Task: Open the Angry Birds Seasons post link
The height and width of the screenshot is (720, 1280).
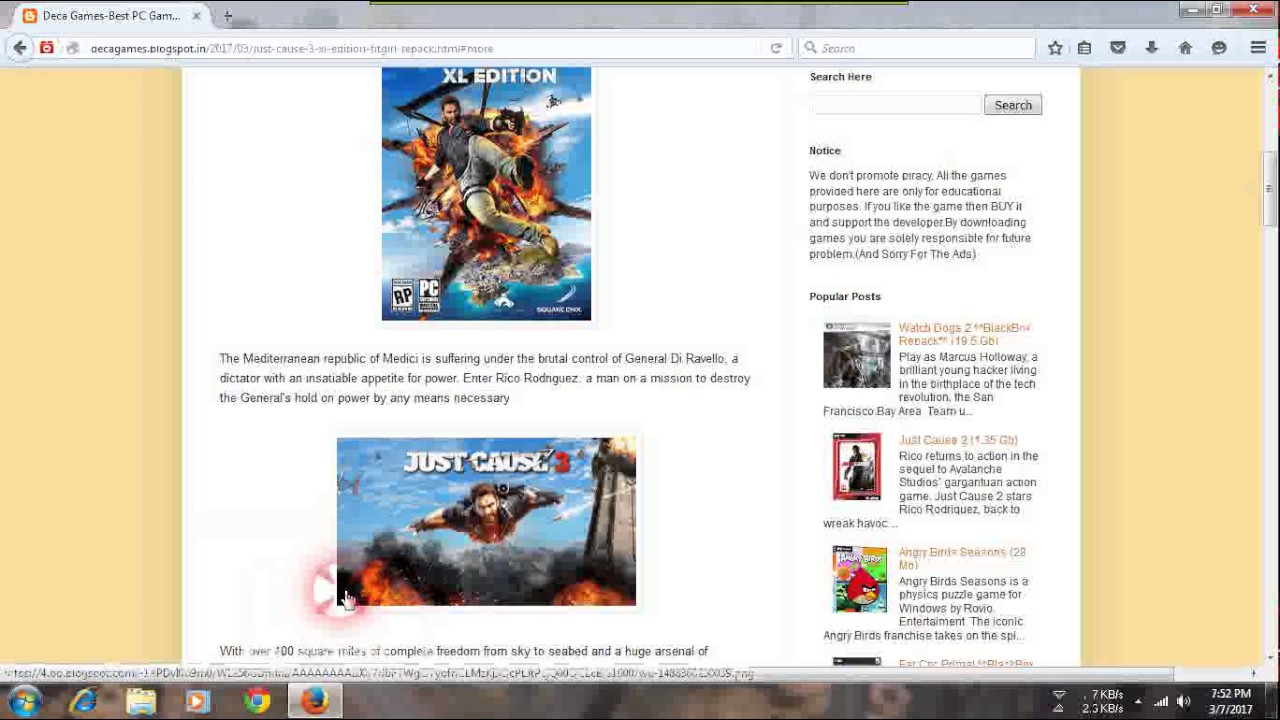Action: click(962, 558)
